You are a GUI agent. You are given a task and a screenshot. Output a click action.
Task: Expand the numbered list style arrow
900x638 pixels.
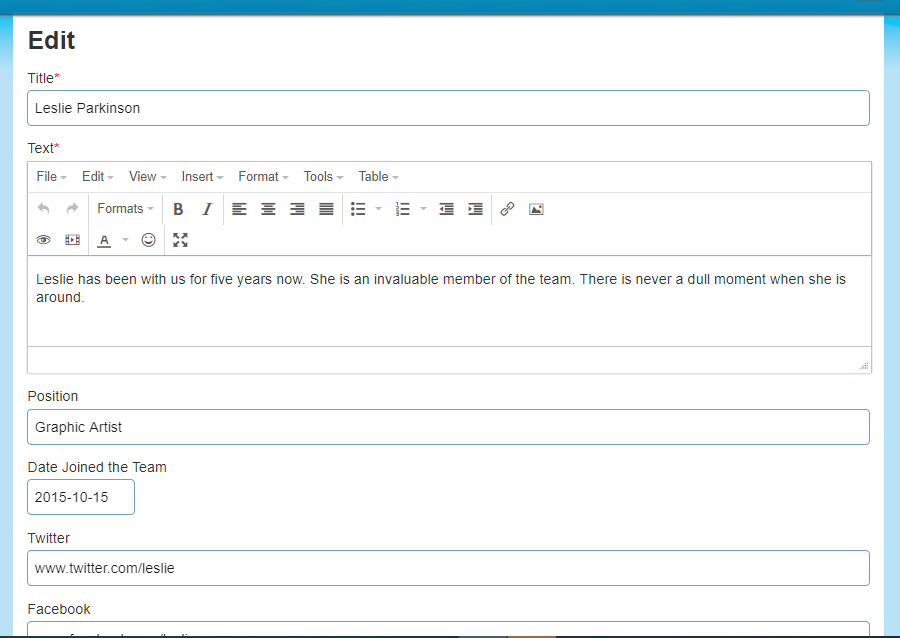tap(423, 209)
